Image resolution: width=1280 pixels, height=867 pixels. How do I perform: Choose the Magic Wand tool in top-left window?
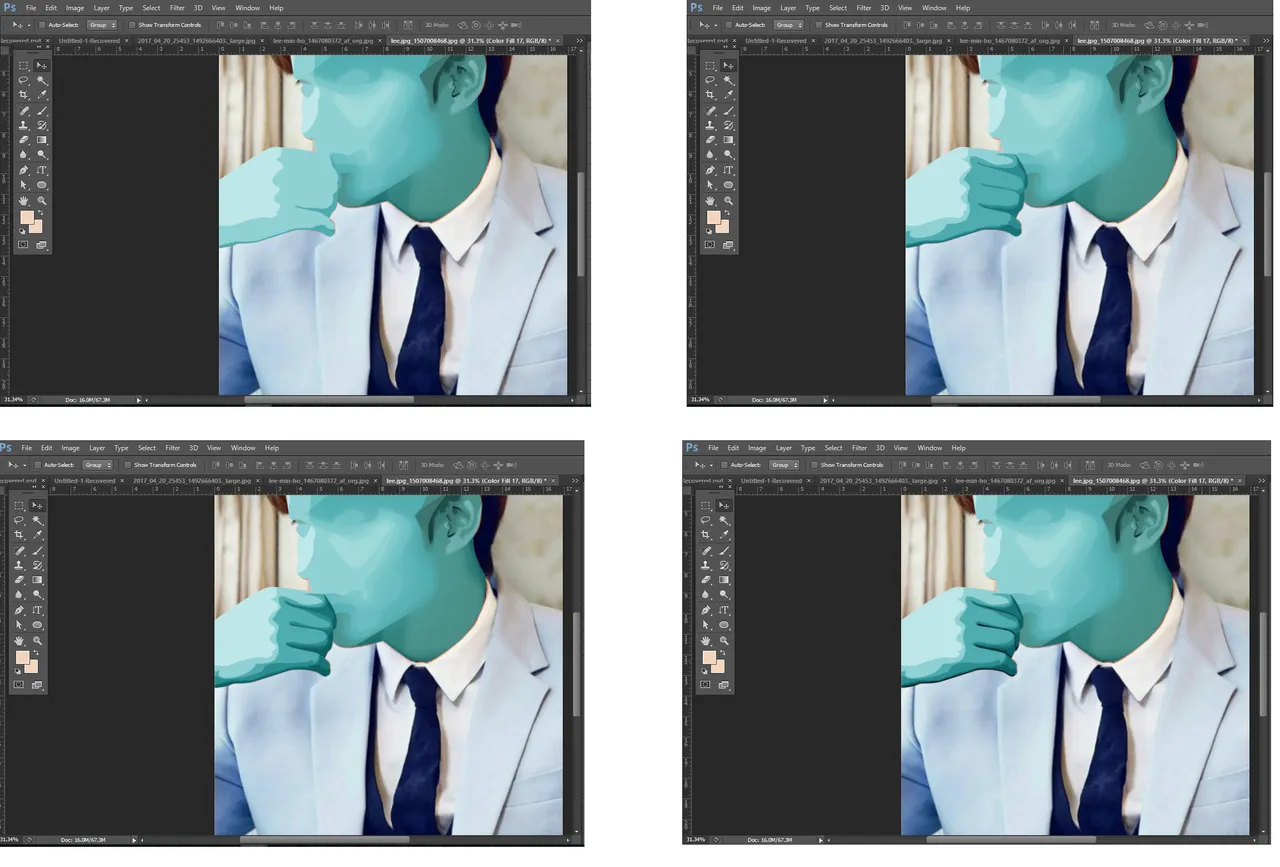pos(42,79)
